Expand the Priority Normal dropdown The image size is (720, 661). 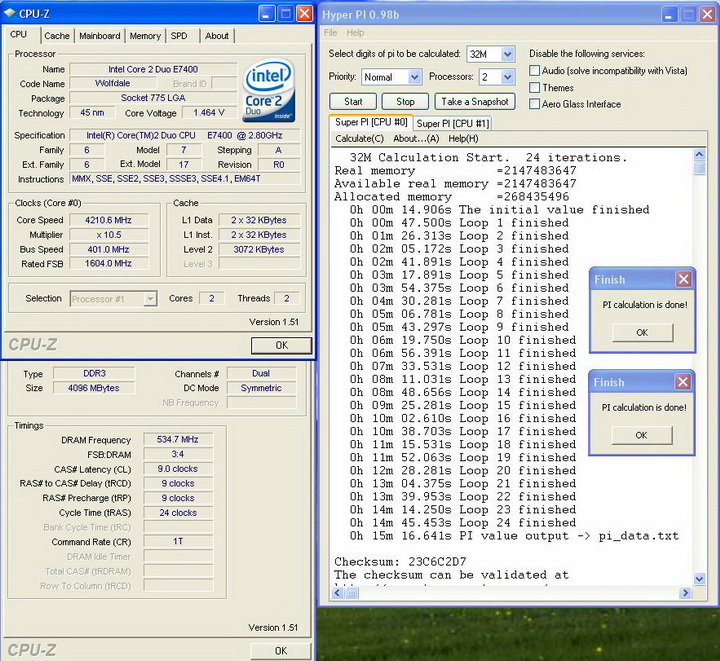click(x=414, y=77)
